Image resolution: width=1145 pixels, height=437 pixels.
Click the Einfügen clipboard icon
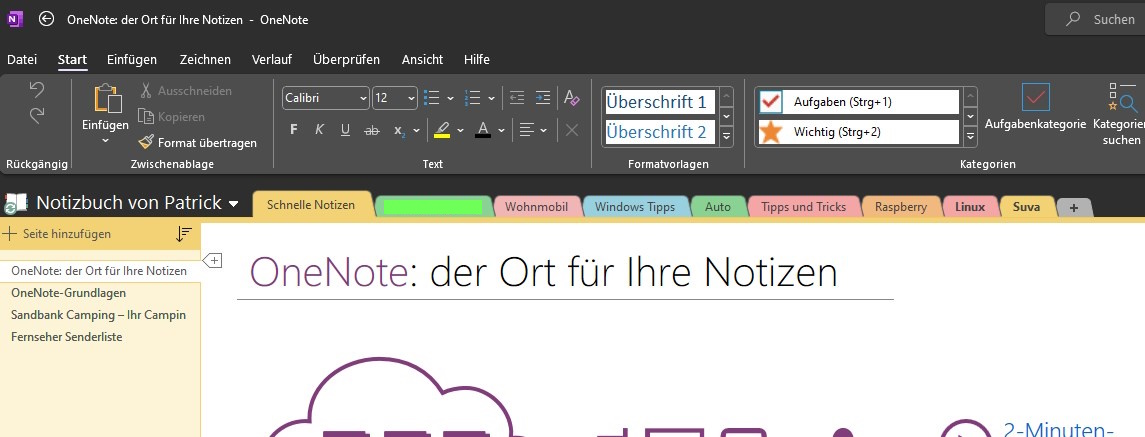[107, 99]
